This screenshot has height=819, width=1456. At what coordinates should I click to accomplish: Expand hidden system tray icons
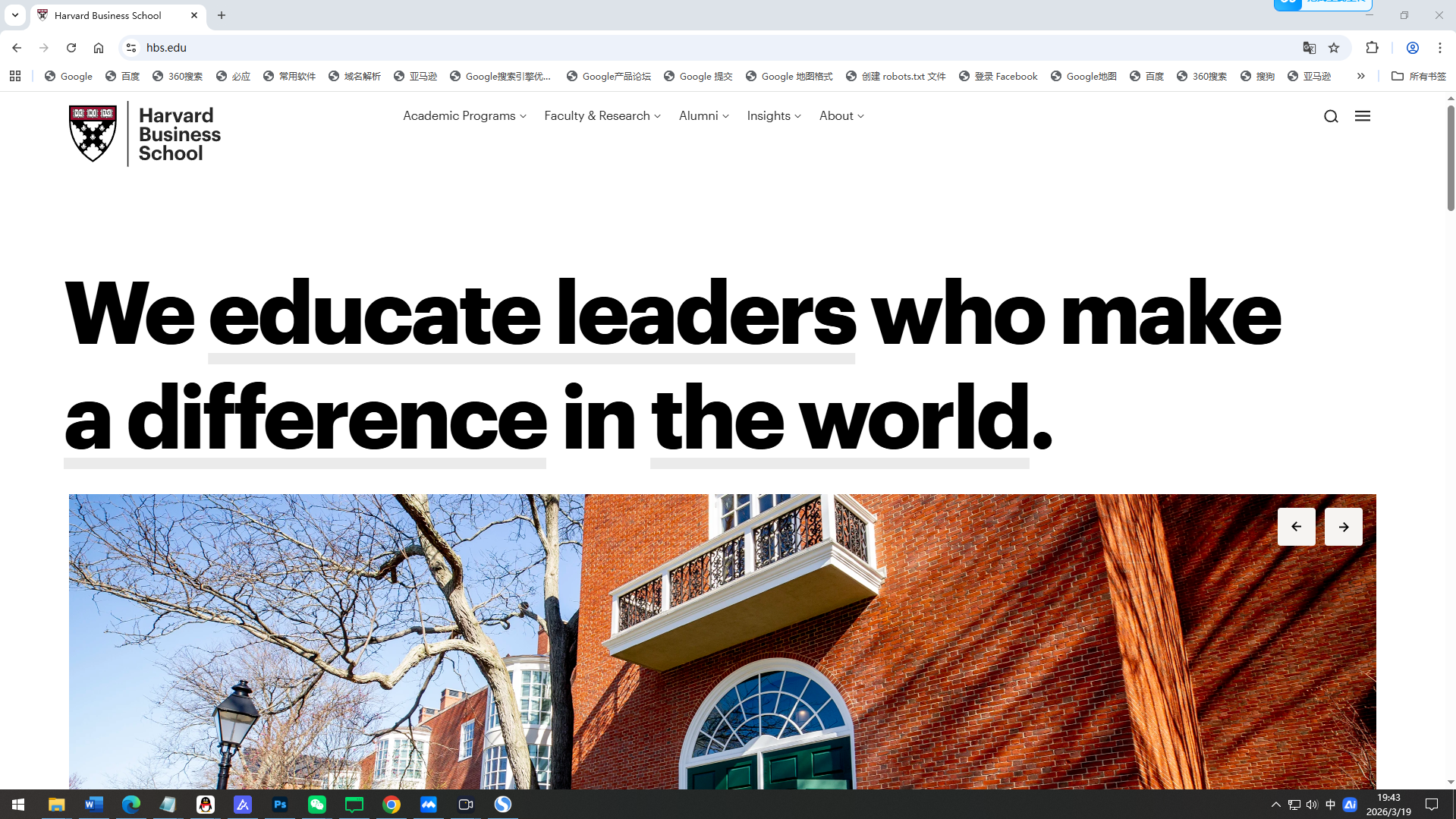(1275, 805)
